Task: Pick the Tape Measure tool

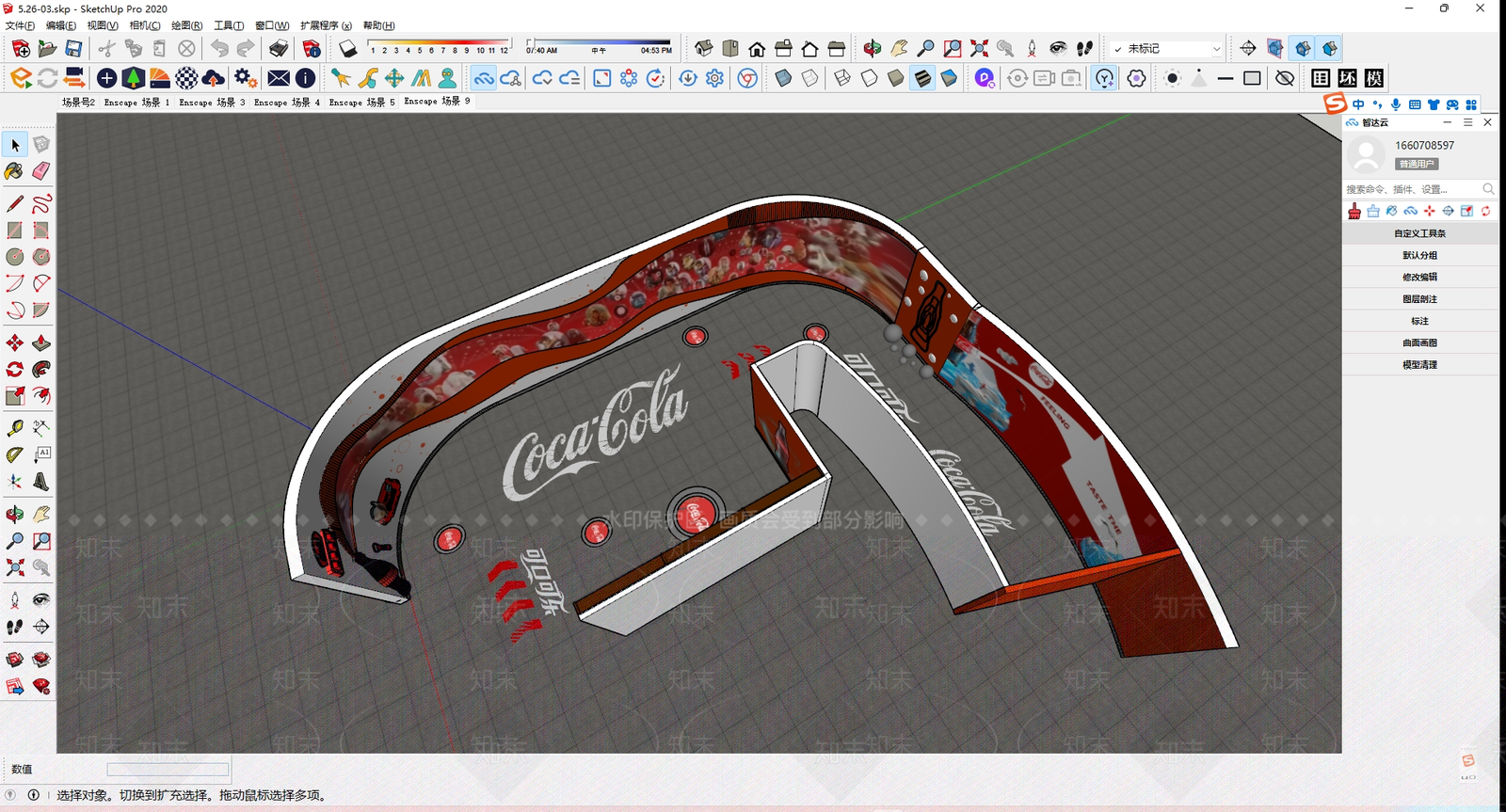Action: [14, 428]
